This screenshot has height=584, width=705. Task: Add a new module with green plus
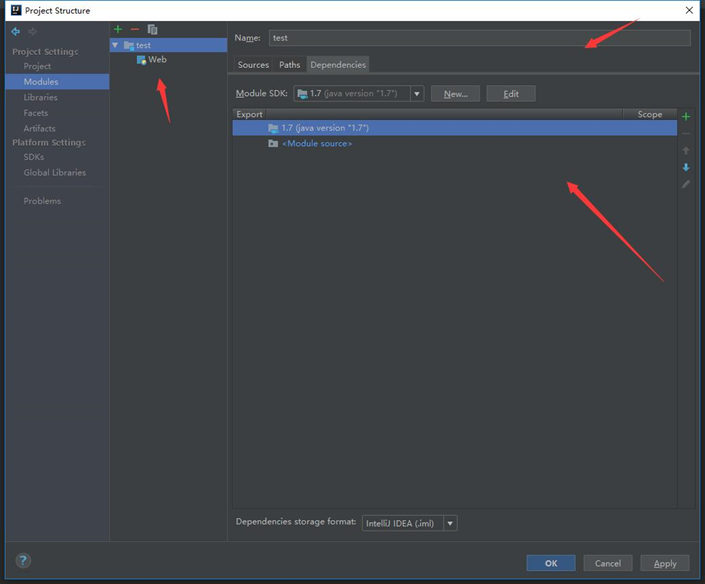click(118, 29)
